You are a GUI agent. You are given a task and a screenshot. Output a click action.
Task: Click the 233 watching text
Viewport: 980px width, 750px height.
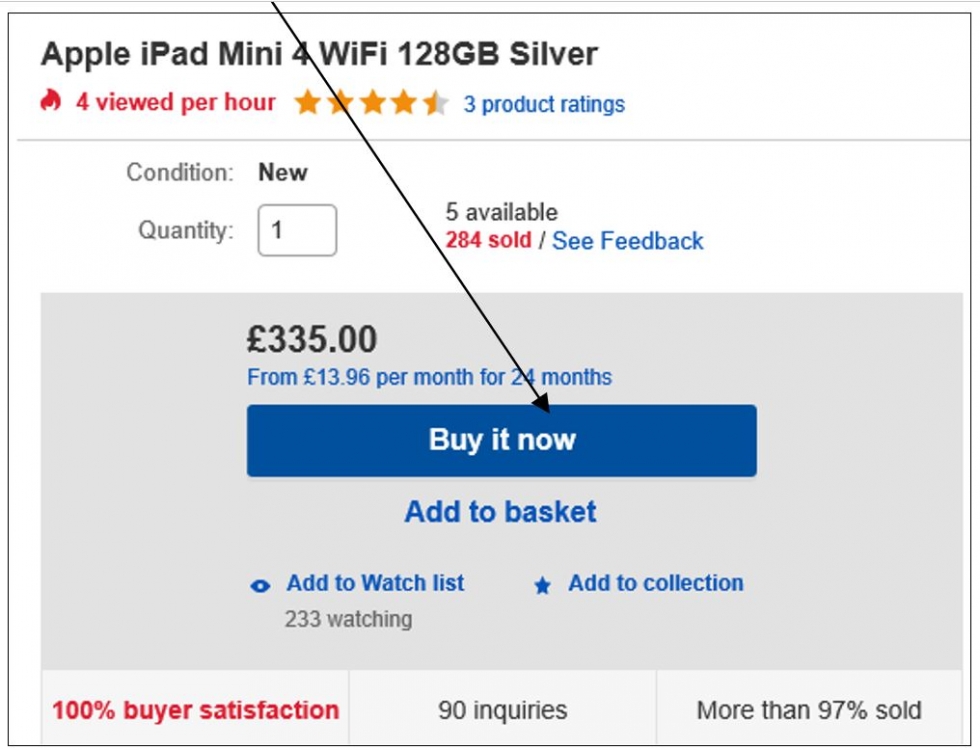tap(348, 619)
